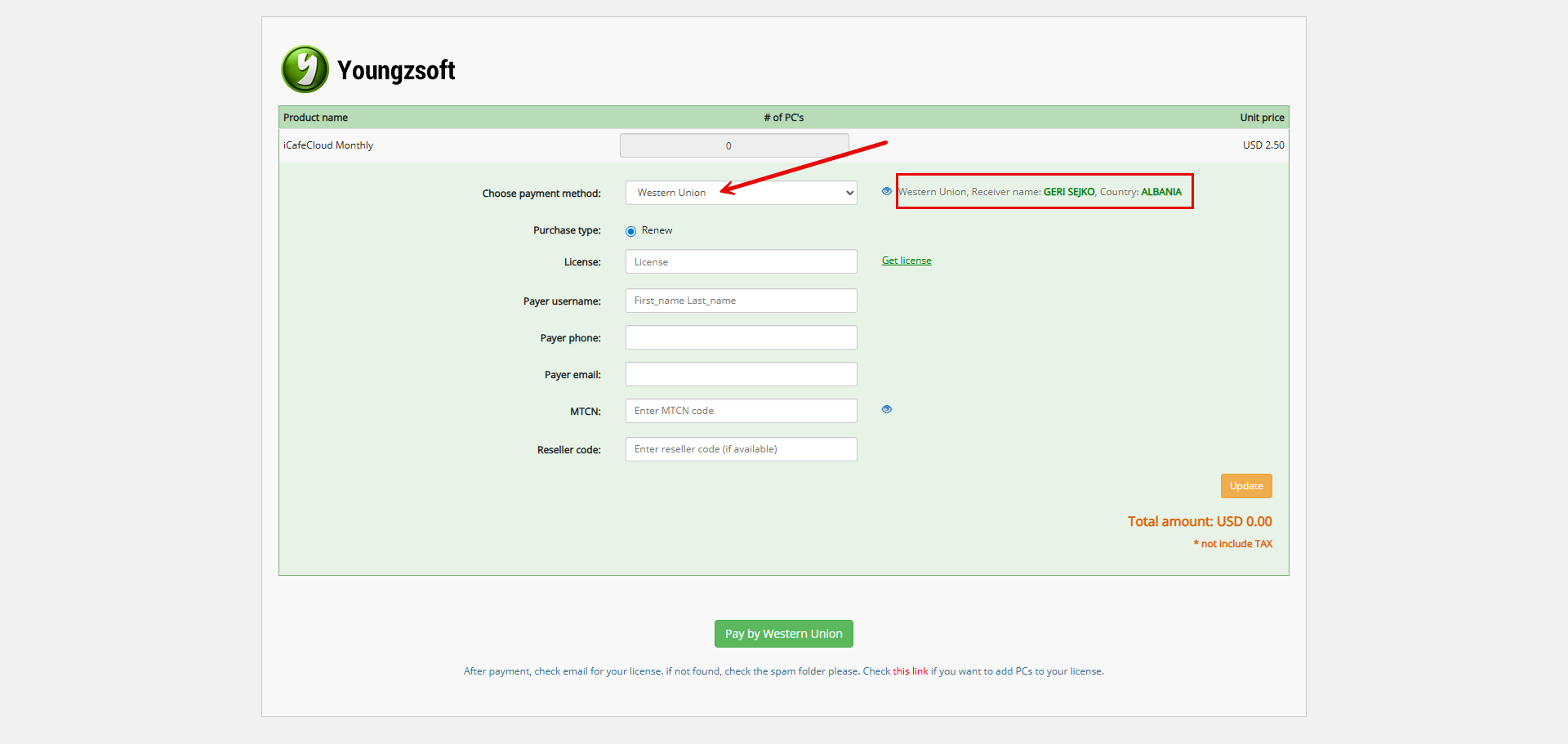This screenshot has width=1568, height=744.
Task: Click the eye icon beside payment method
Action: point(886,192)
